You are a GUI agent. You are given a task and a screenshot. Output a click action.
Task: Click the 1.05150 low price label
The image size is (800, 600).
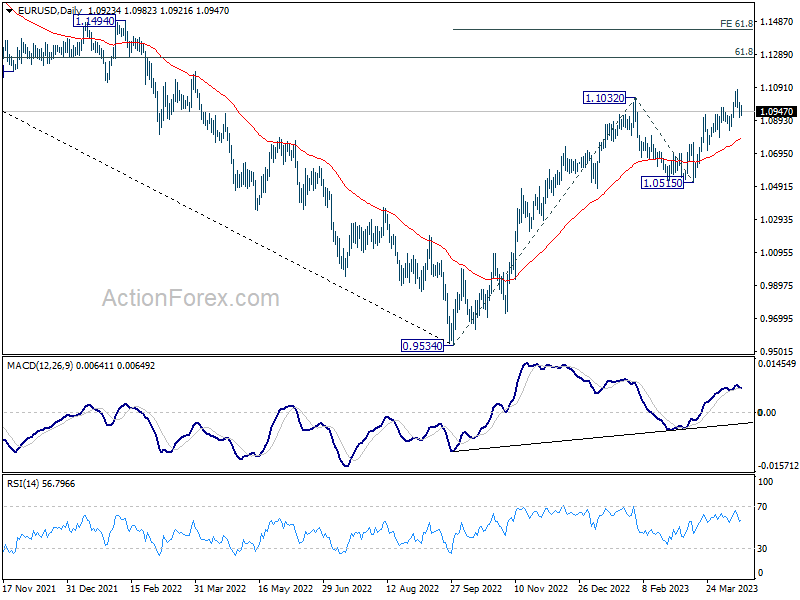click(662, 183)
